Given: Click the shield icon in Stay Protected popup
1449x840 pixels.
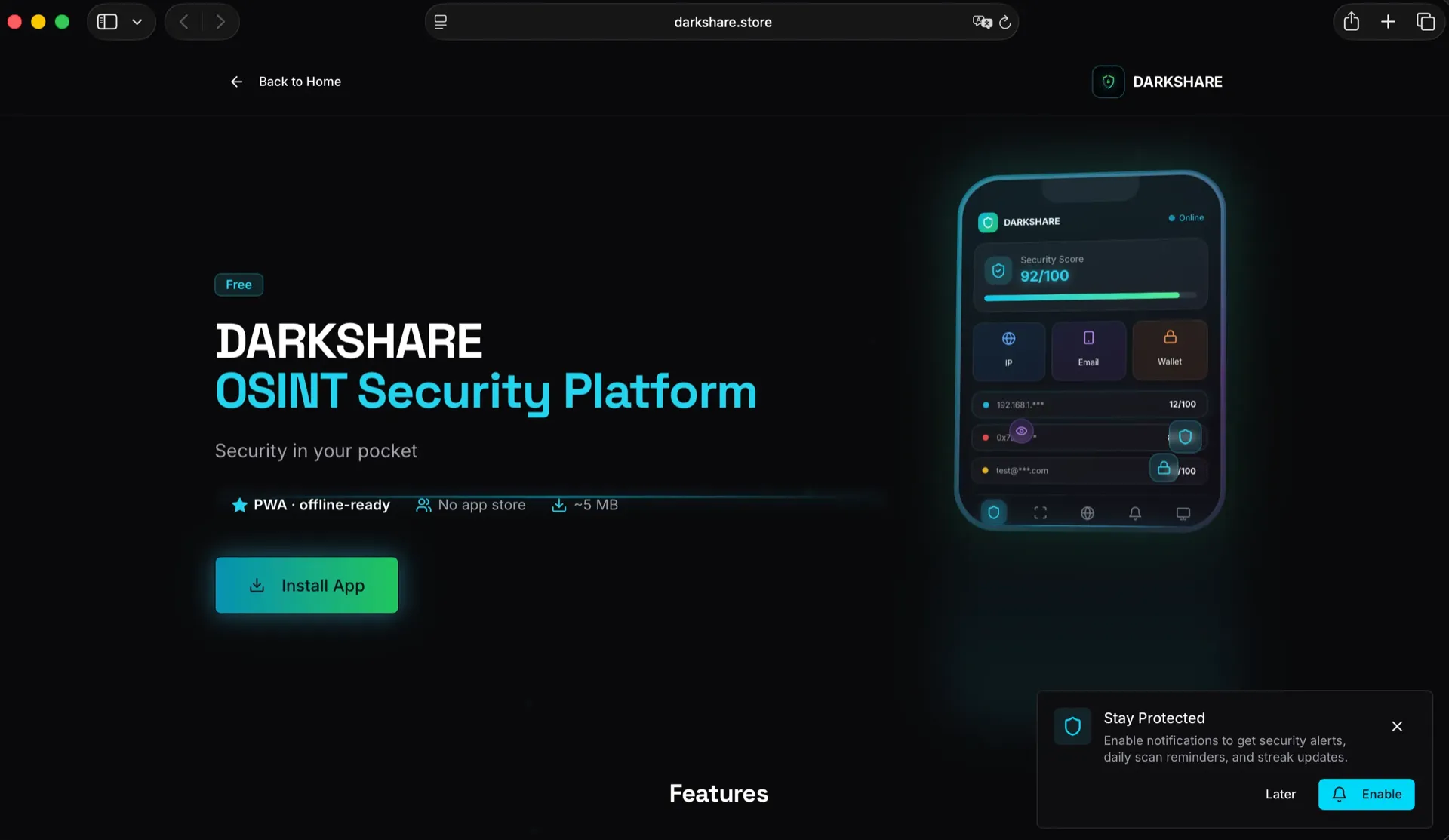Looking at the screenshot, I should 1072,726.
